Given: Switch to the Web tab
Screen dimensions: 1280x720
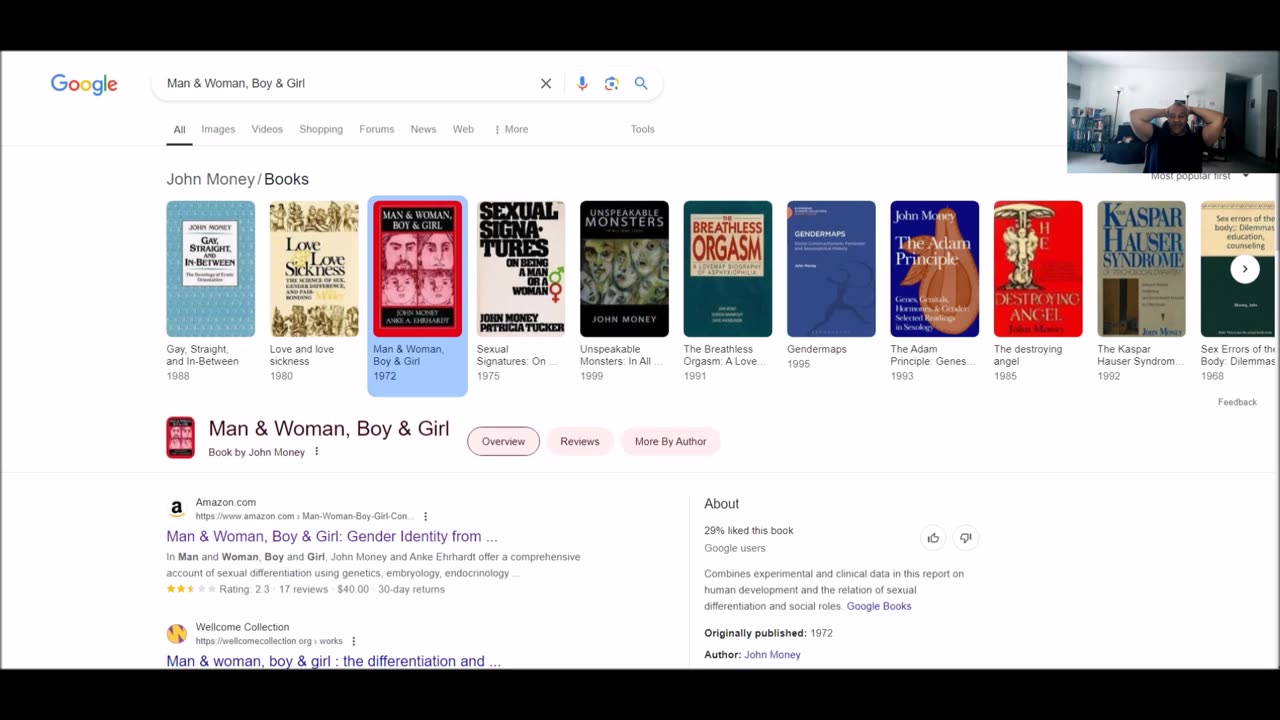Looking at the screenshot, I should (463, 130).
